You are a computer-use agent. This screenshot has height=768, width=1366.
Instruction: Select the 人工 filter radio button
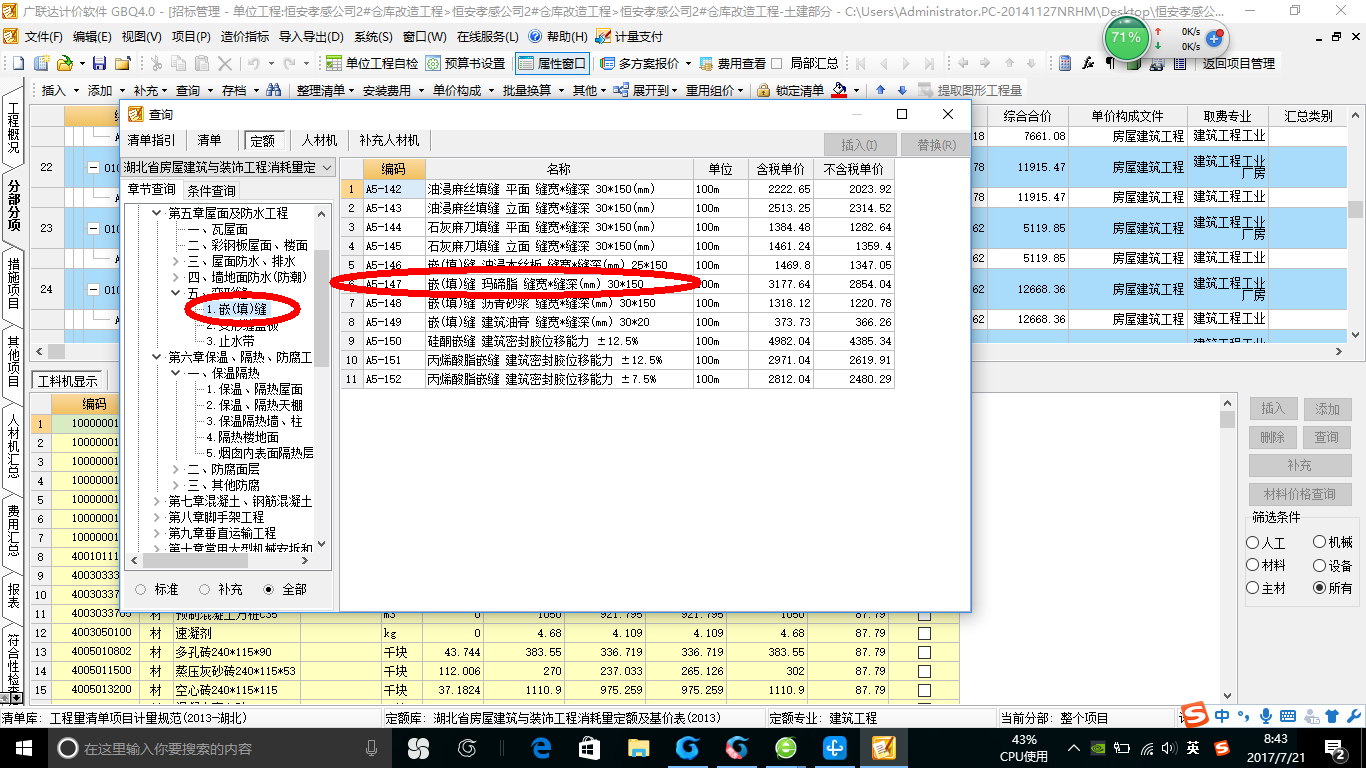click(x=1253, y=543)
